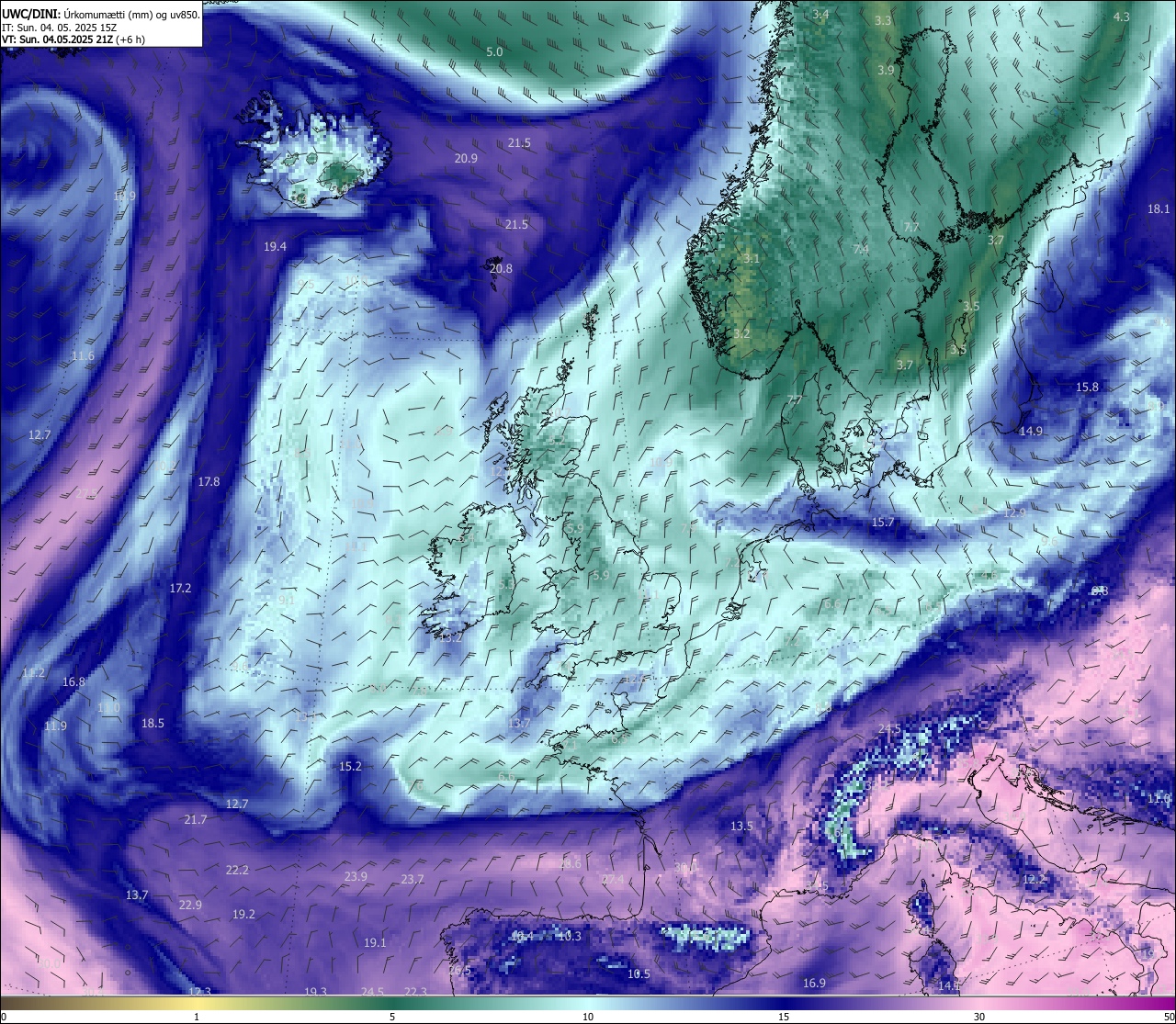
Task: Click the "10" tick on the color scale
Action: (x=588, y=1017)
